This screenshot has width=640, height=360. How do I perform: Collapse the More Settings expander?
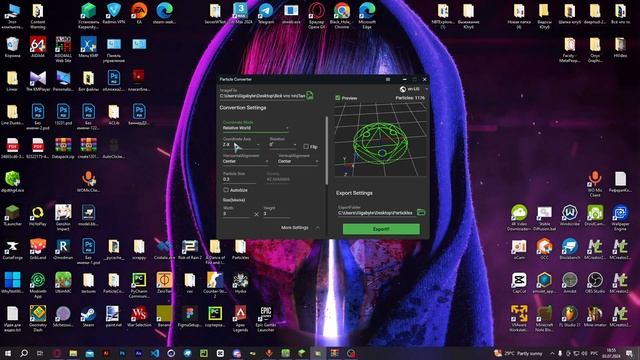(x=300, y=227)
